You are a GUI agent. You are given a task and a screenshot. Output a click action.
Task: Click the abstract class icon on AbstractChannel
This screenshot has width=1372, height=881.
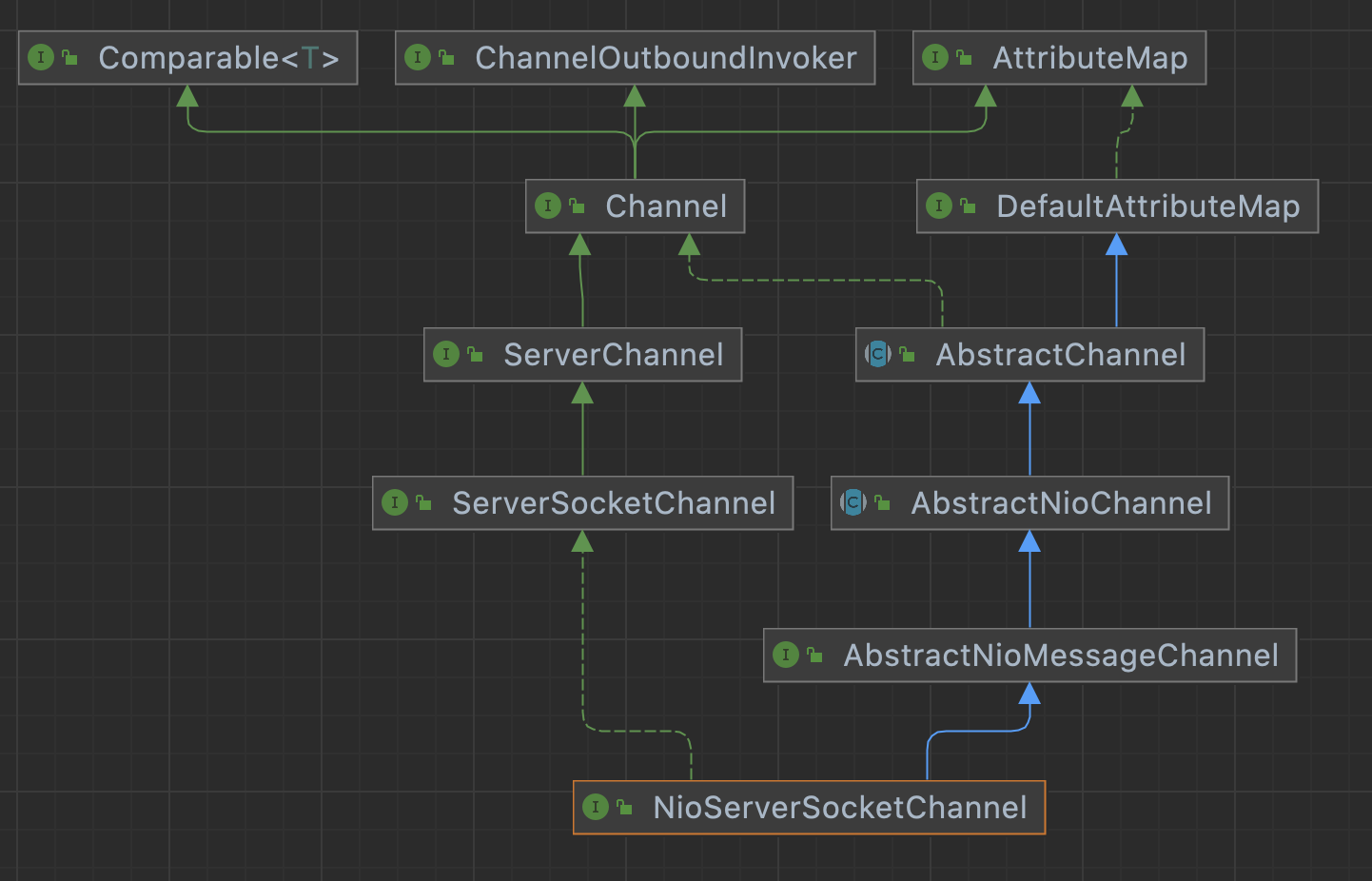pos(878,355)
